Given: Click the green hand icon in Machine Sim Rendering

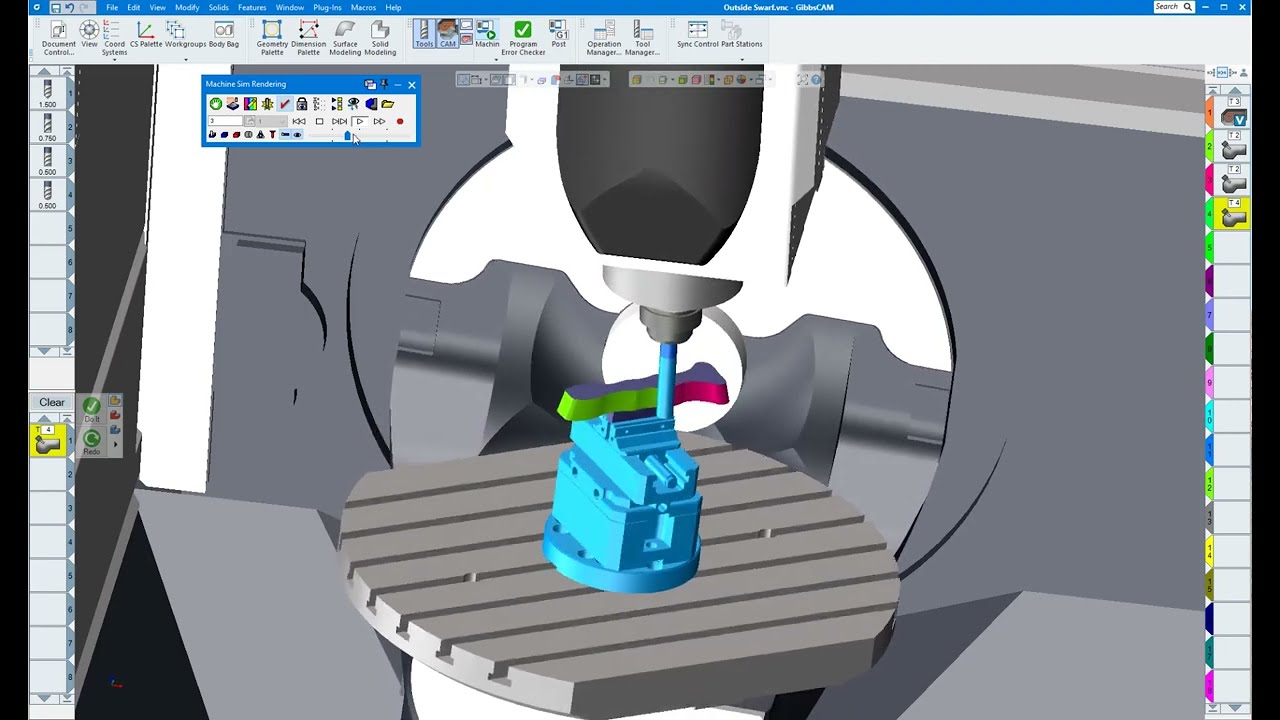Looking at the screenshot, I should pyautogui.click(x=215, y=104).
